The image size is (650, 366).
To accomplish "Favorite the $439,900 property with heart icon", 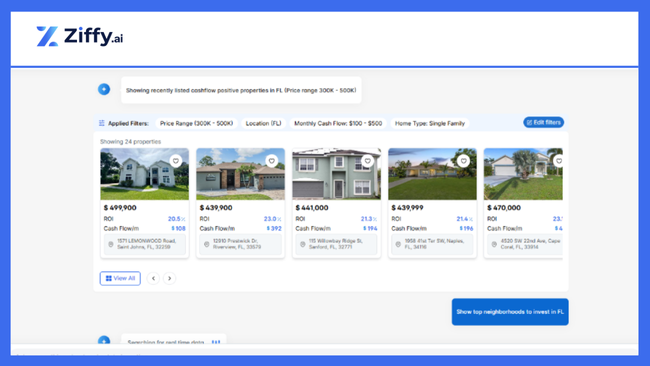I will coord(272,160).
